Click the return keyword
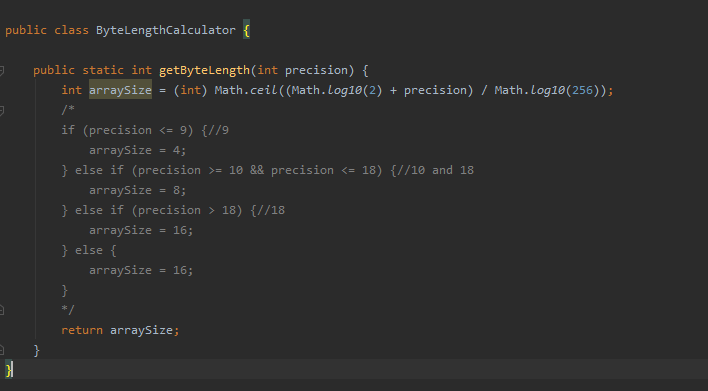This screenshot has width=708, height=391. 82,330
